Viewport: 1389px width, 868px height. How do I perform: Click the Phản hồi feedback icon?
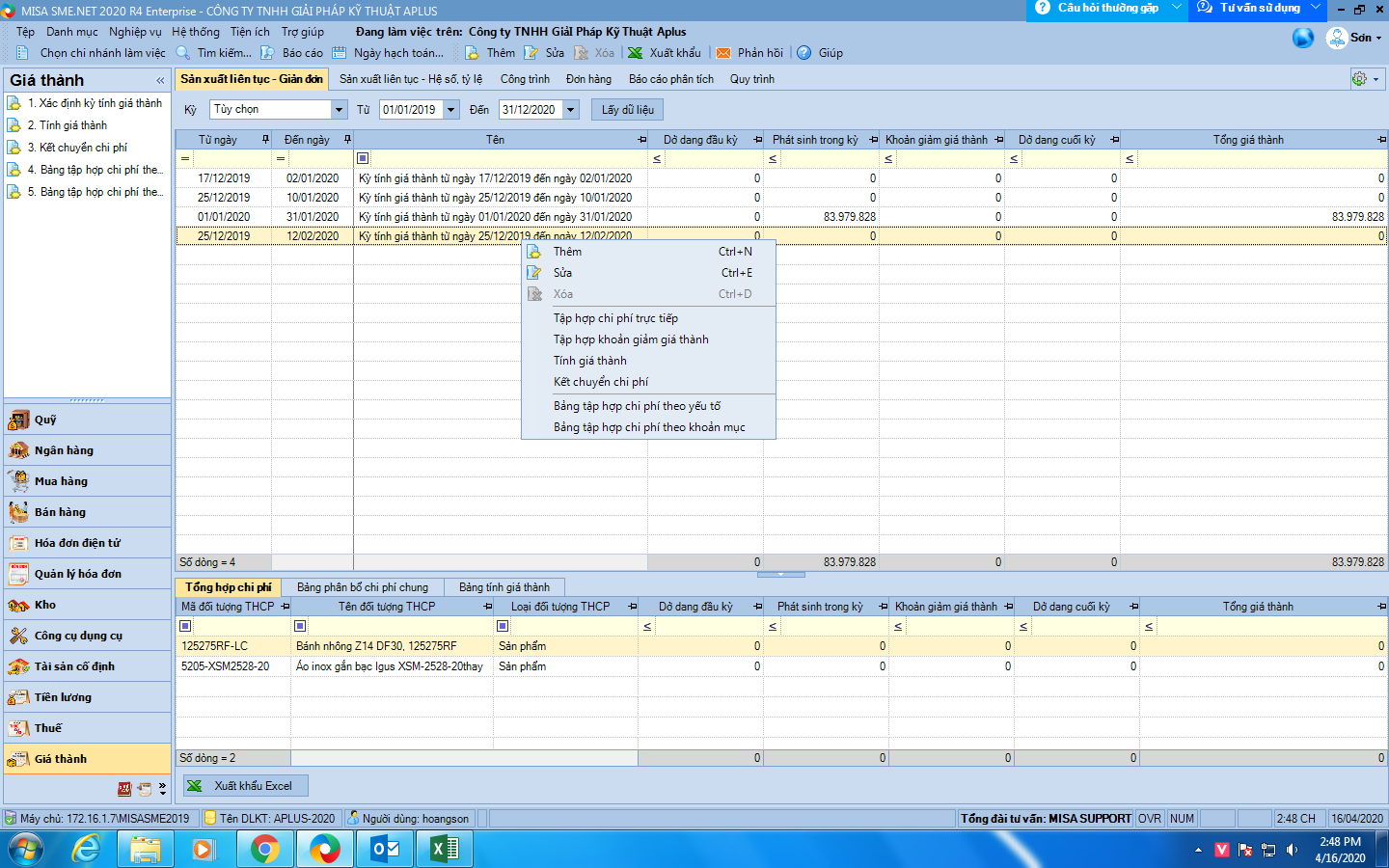(723, 53)
